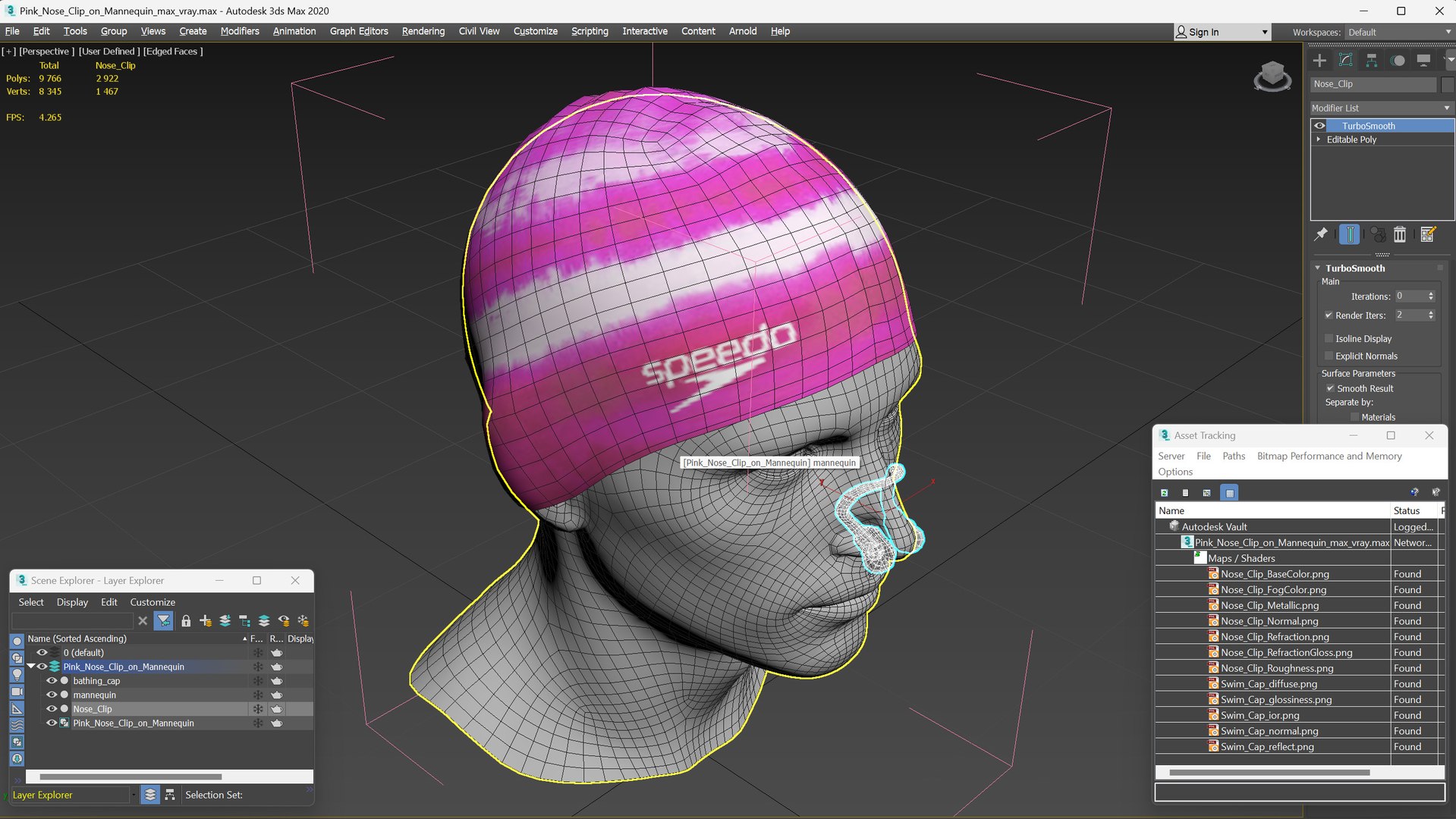This screenshot has height=819, width=1456.
Task: Open the Modifier List dropdown
Action: pyautogui.click(x=1382, y=108)
